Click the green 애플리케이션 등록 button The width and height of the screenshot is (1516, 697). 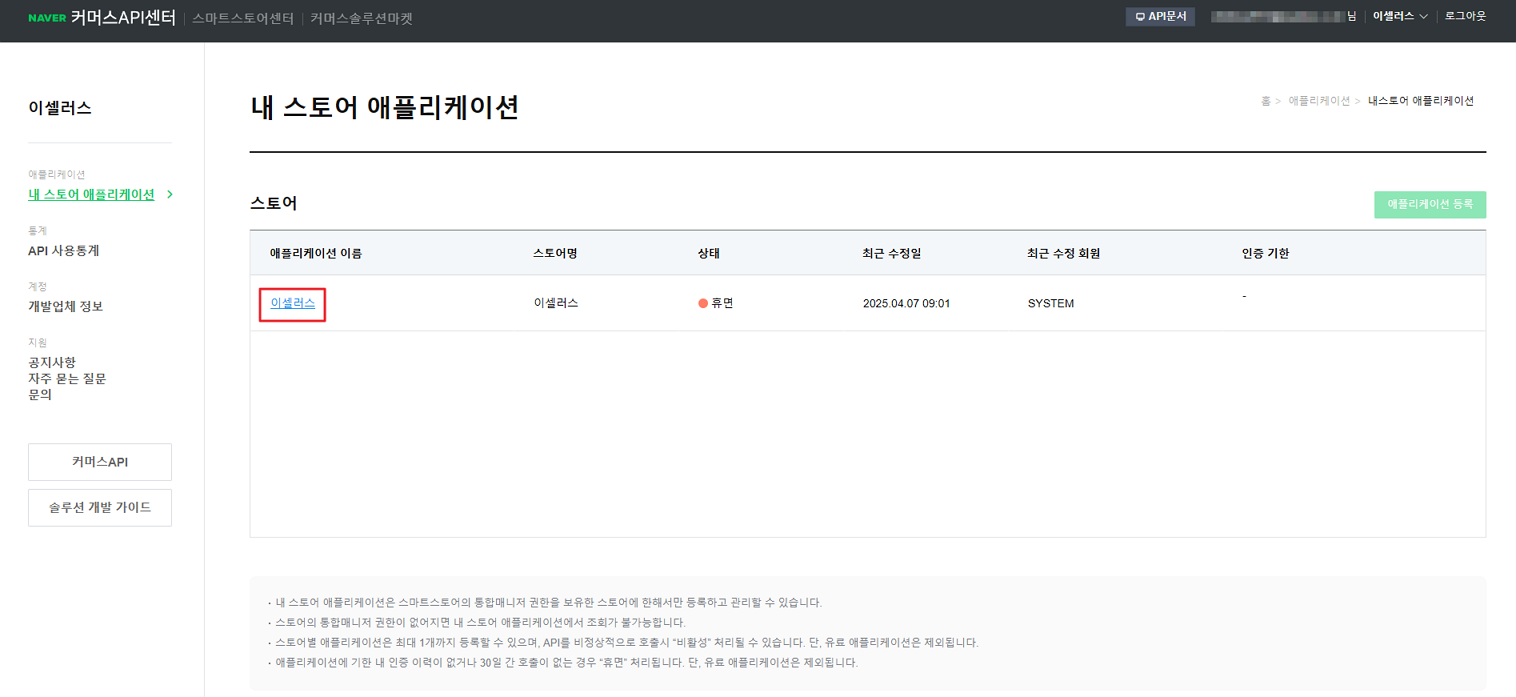(x=1430, y=204)
